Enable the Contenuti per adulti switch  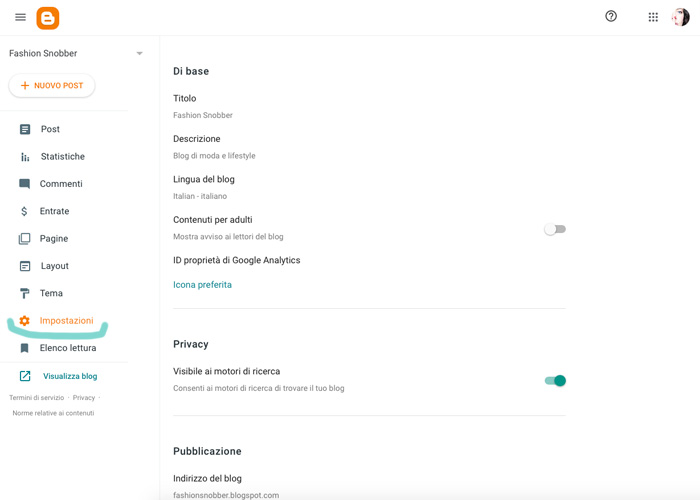[555, 229]
